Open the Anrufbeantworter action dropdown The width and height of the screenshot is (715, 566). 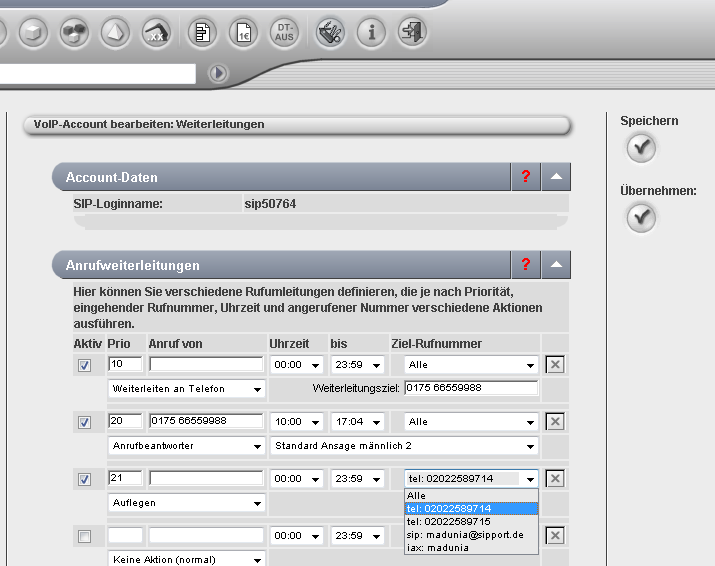187,446
